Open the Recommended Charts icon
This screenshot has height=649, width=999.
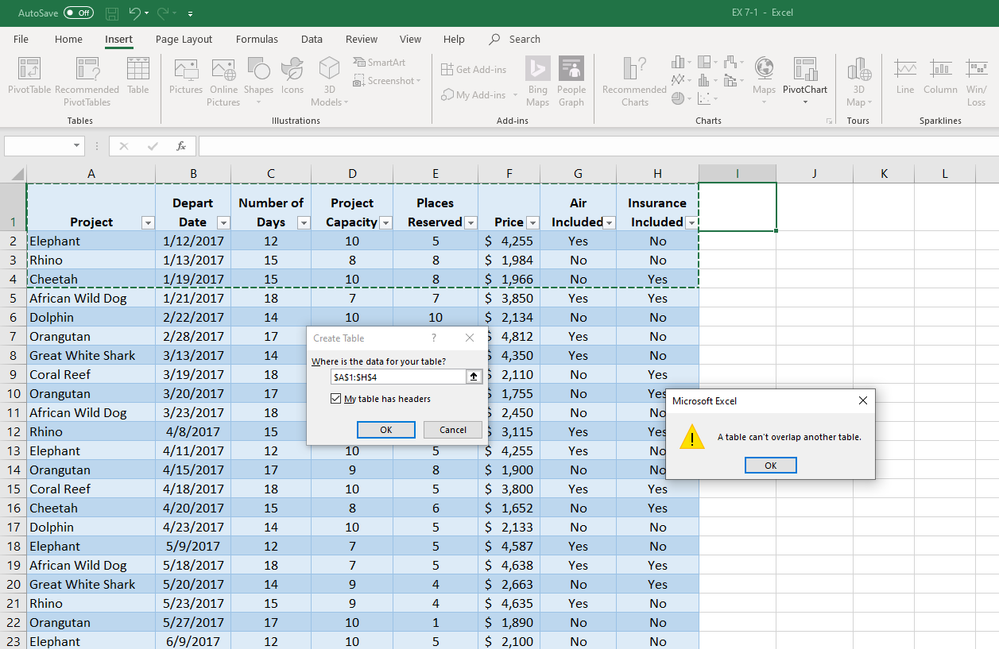pos(634,70)
